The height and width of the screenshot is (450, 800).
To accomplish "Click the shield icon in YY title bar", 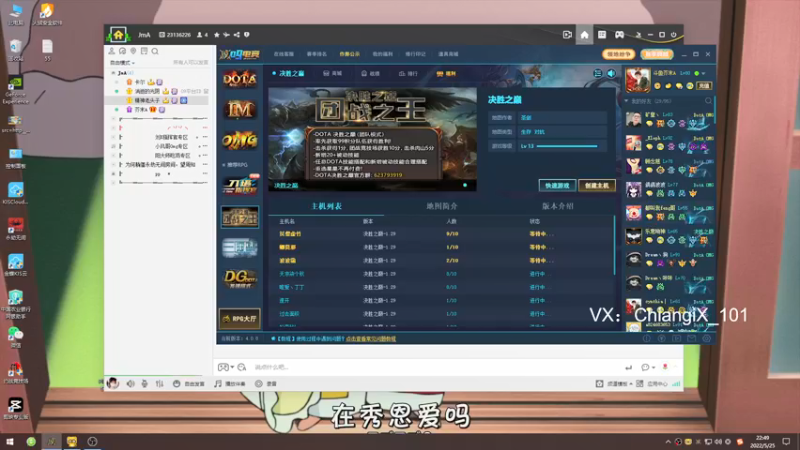I will [247, 35].
